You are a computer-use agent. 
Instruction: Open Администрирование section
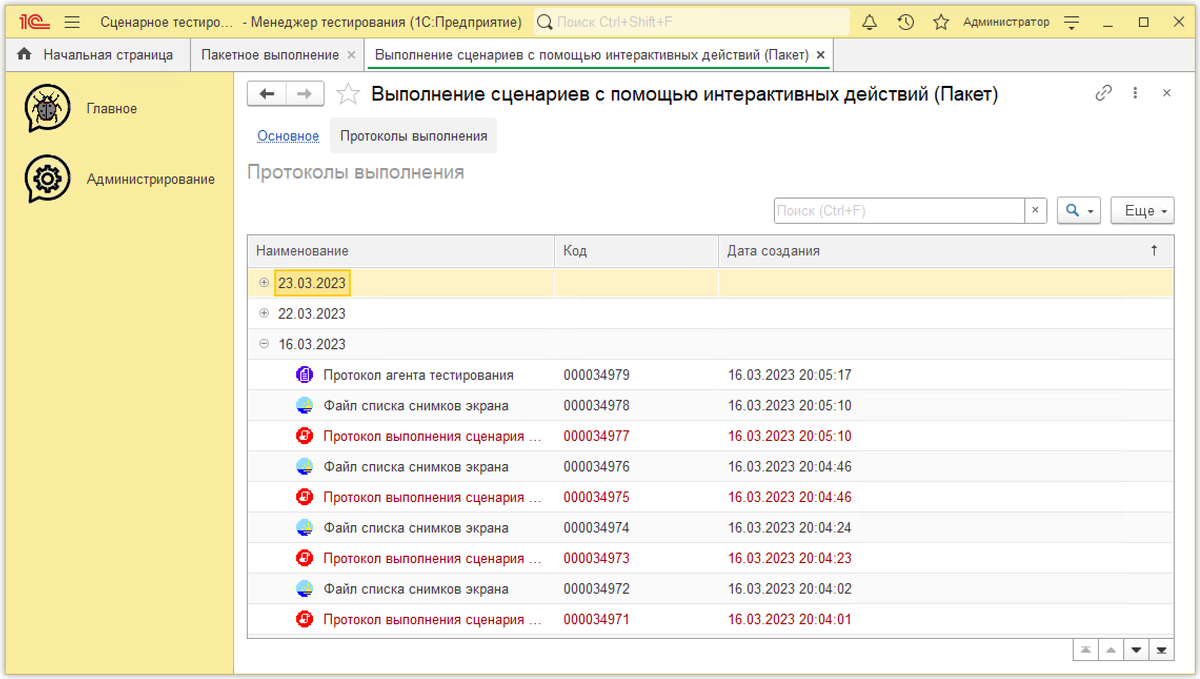click(x=151, y=179)
